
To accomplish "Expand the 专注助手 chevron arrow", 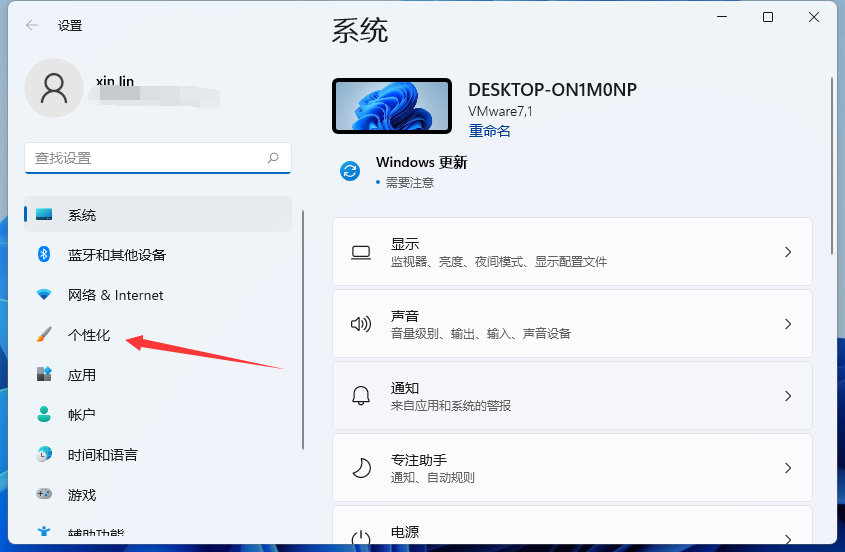I will click(788, 468).
